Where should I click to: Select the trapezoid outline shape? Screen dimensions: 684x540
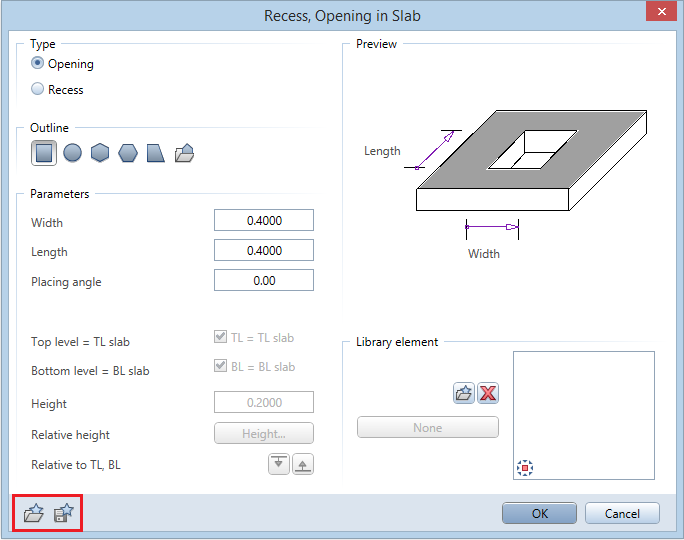pos(155,153)
